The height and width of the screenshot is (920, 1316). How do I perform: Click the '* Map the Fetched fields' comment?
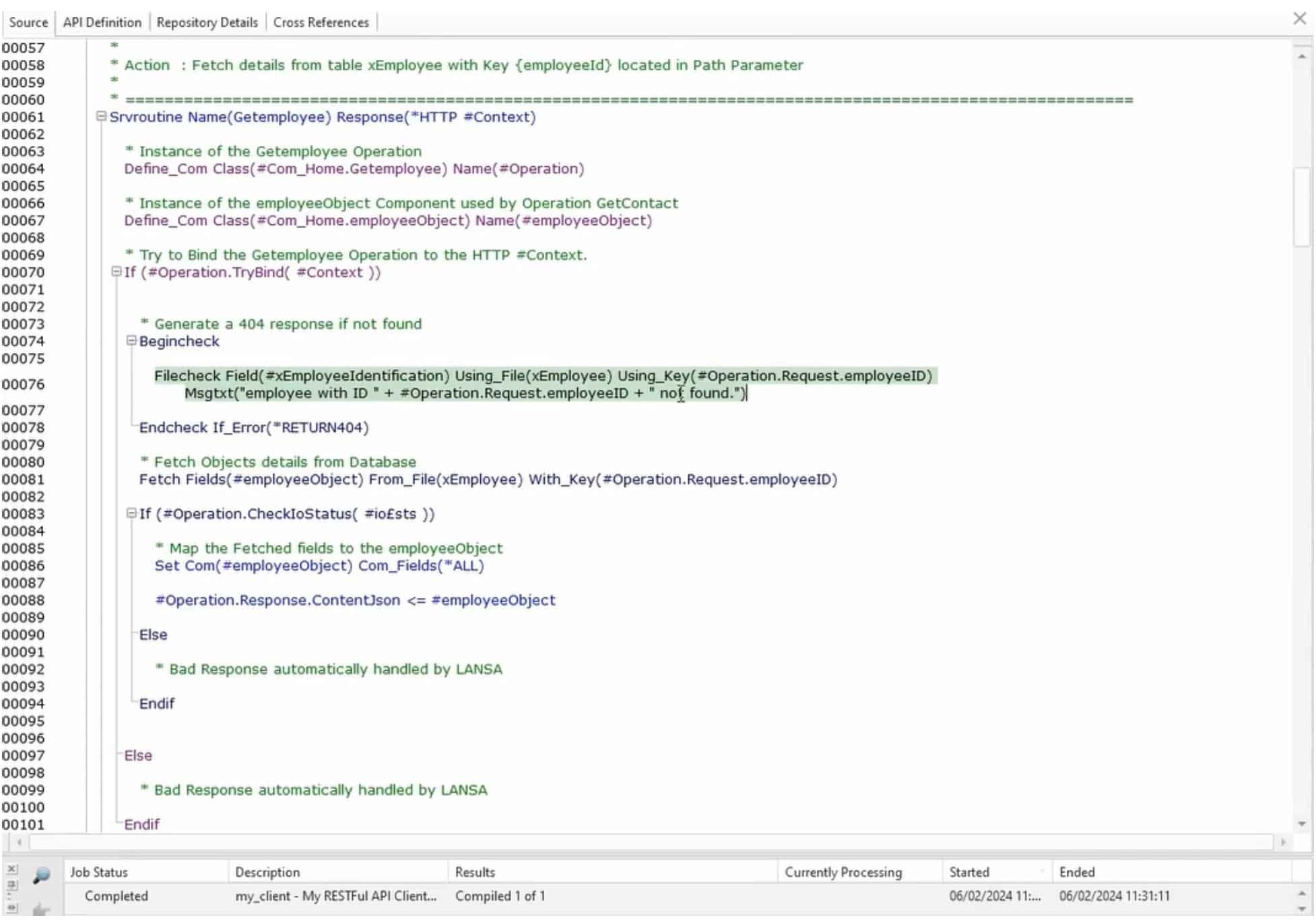pos(329,548)
